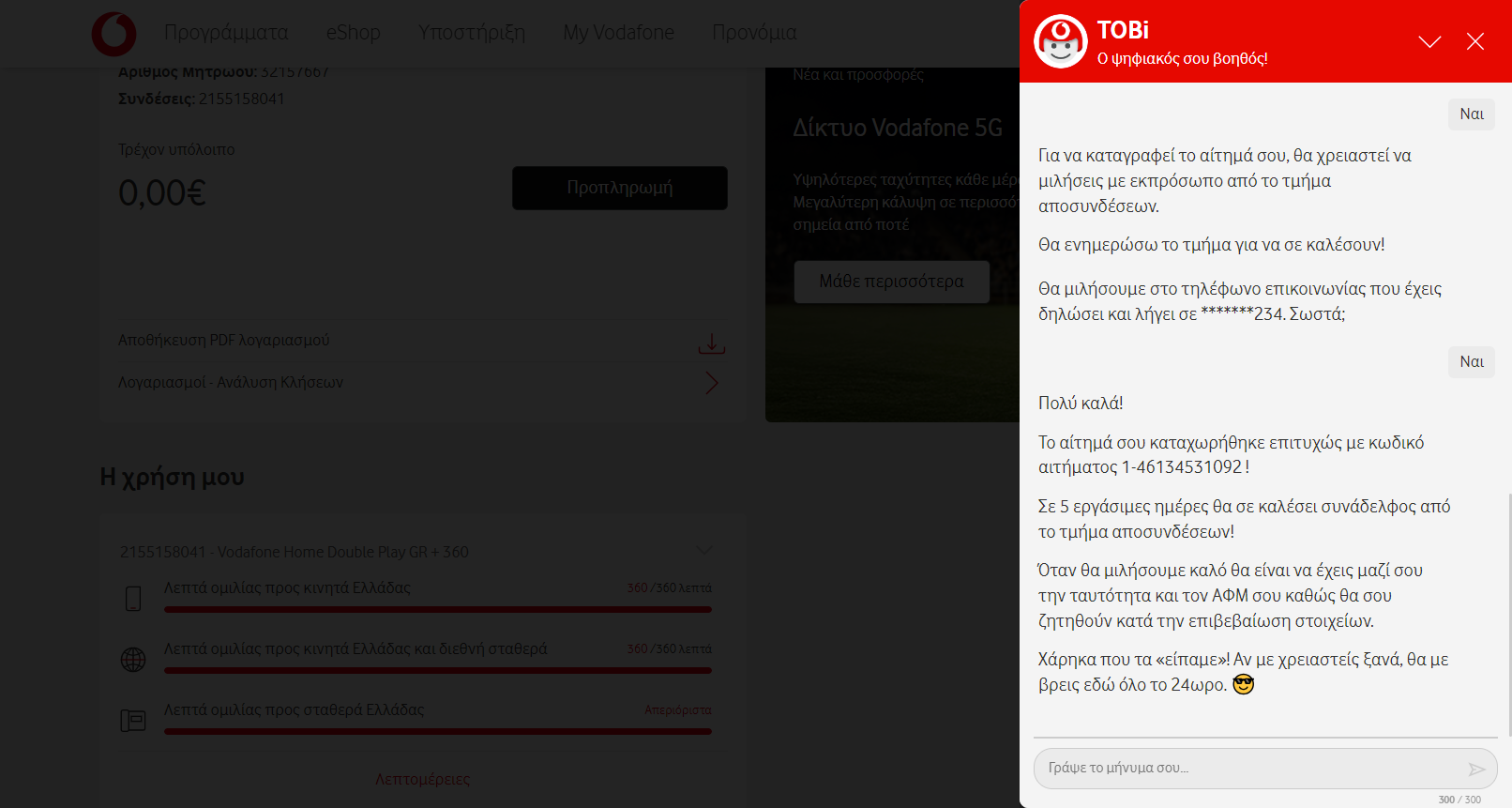Click the σταθερά Ελλάδας progress bar
The image size is (1512, 808).
coord(438,731)
